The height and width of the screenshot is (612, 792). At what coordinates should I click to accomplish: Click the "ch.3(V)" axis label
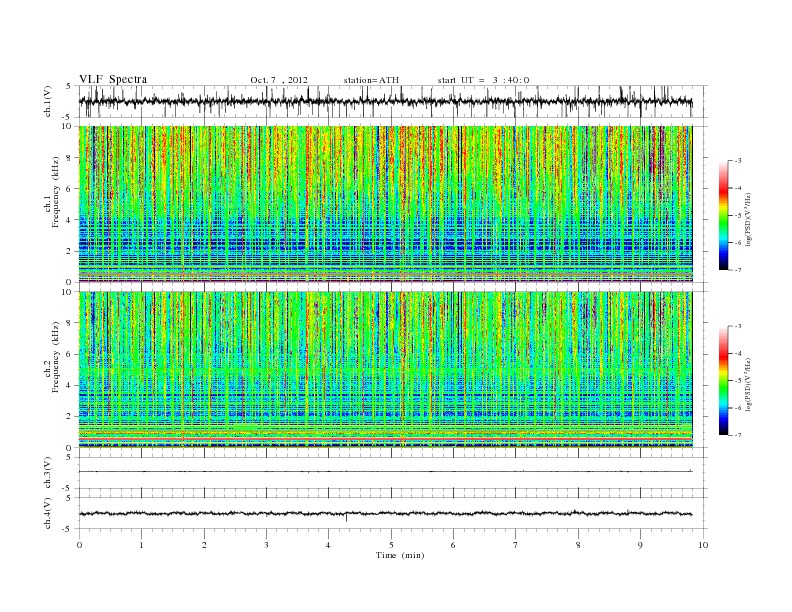tap(48, 473)
